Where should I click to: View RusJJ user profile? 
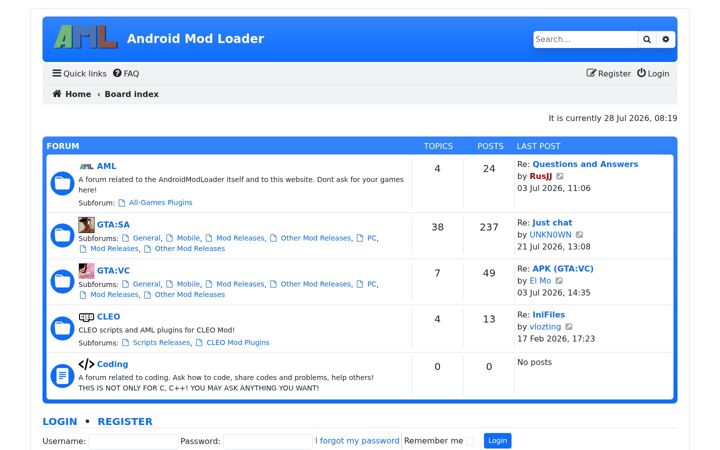(x=540, y=176)
